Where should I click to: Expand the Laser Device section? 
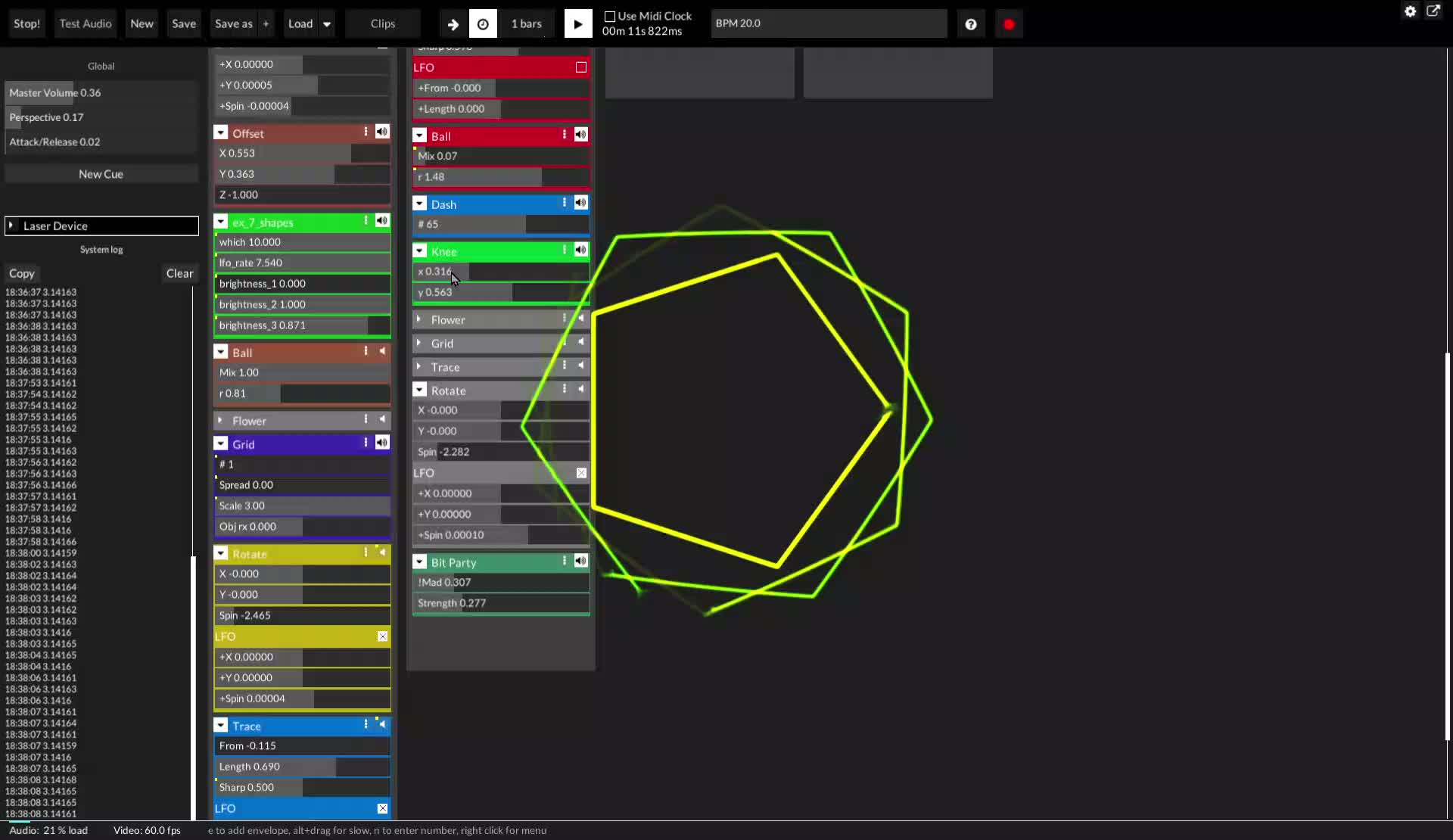pyautogui.click(x=11, y=226)
